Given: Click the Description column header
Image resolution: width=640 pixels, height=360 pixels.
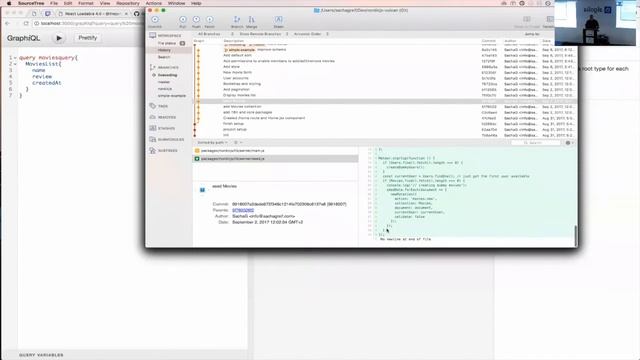Looking at the screenshot, I should 234,41.
